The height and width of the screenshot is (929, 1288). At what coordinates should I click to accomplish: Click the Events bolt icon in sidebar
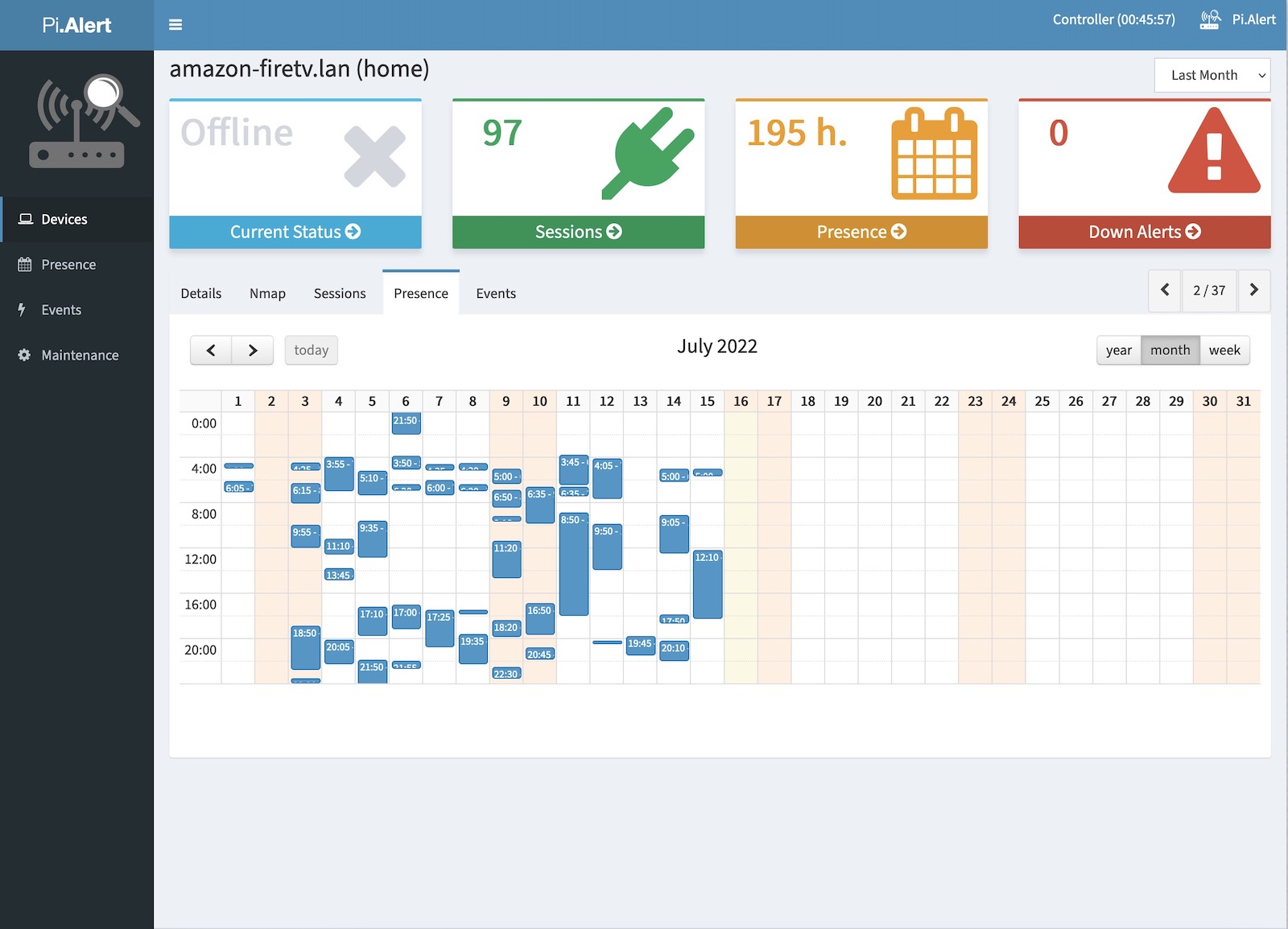(x=23, y=310)
